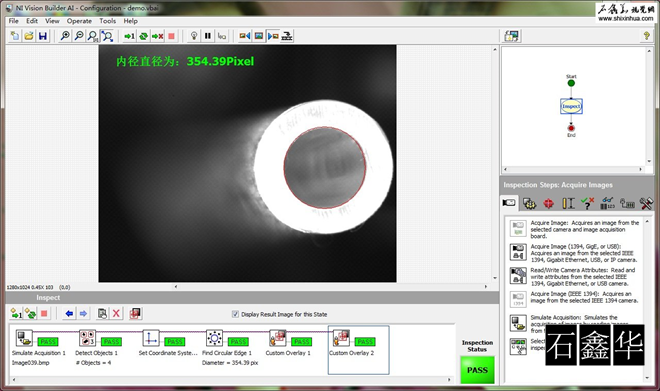
Task: Click right arrow of steps horizontal scrollbar
Action: tap(449, 380)
